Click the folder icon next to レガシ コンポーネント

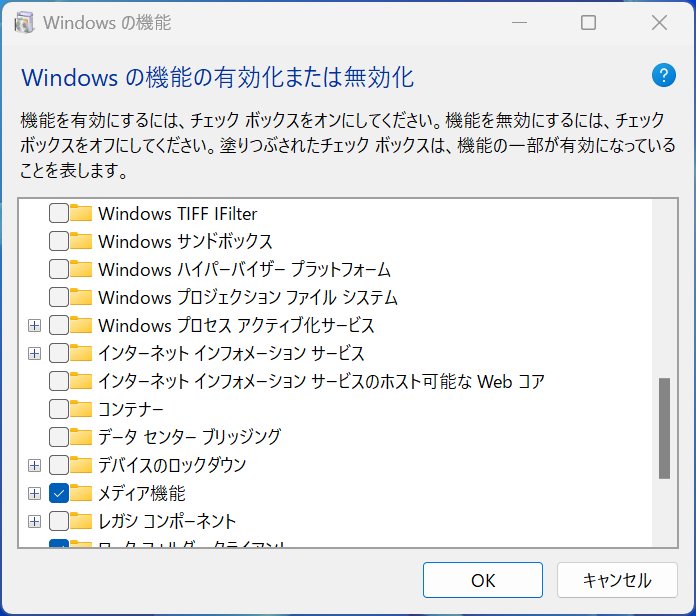coord(81,521)
